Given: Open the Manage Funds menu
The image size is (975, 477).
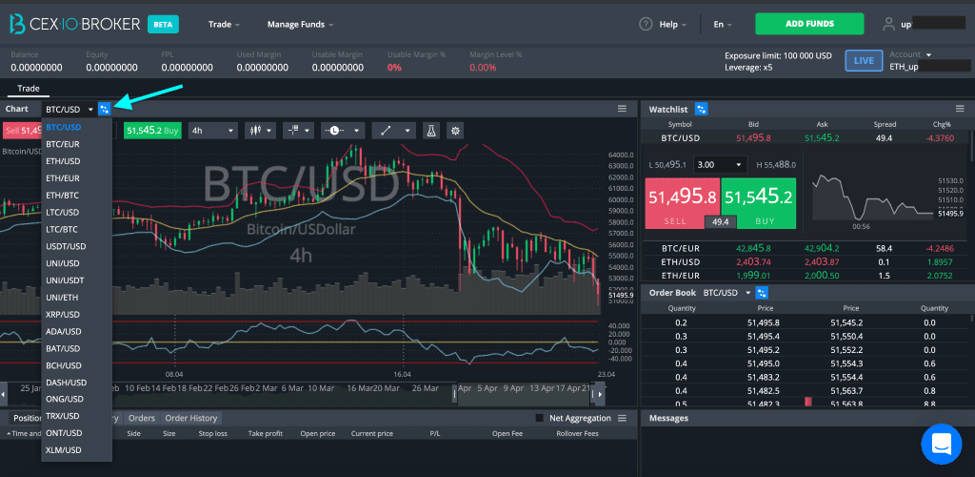Looking at the screenshot, I should click(x=300, y=24).
